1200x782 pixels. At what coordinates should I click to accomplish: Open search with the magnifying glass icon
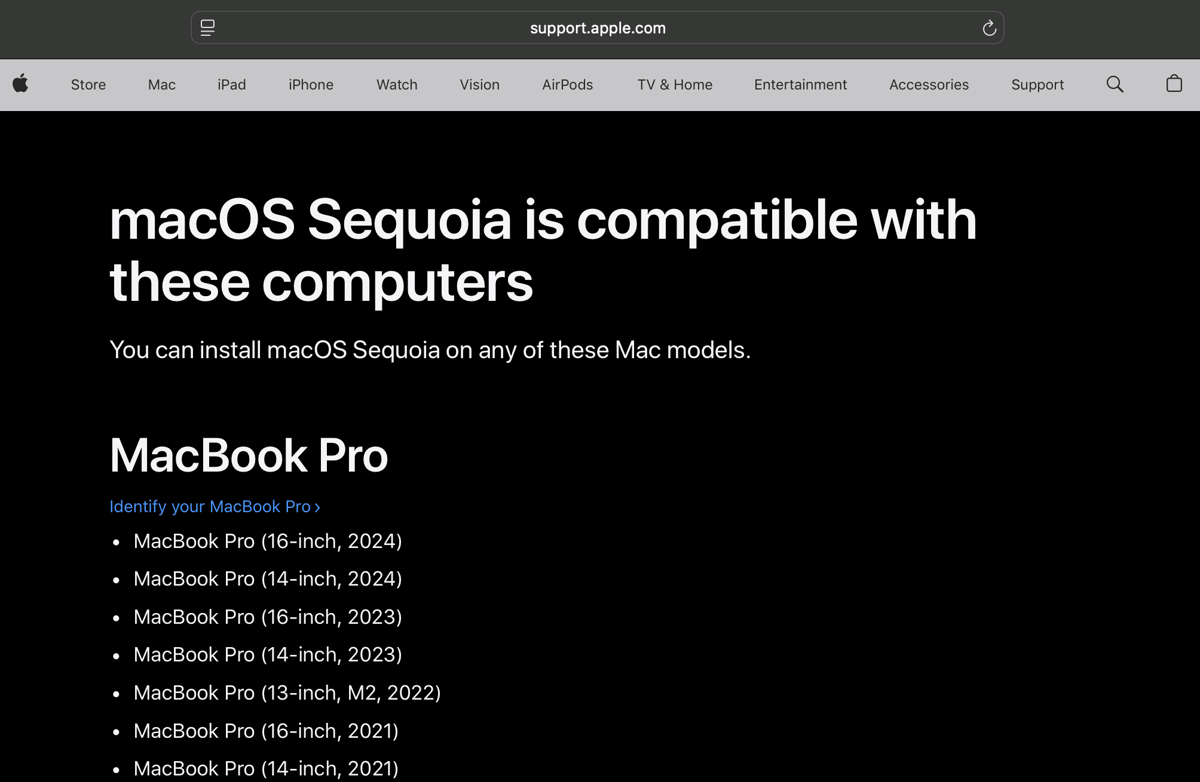(x=1114, y=85)
